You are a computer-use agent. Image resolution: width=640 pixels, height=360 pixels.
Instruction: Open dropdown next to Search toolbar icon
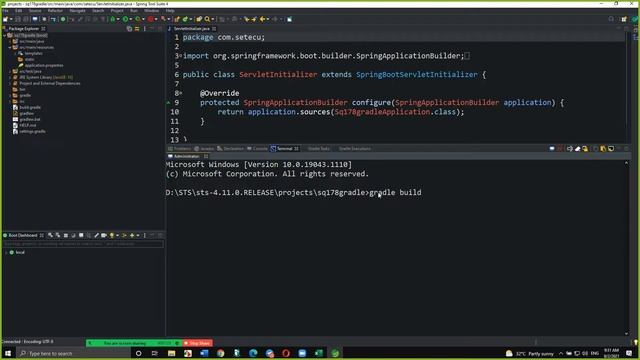(x=213, y=19)
